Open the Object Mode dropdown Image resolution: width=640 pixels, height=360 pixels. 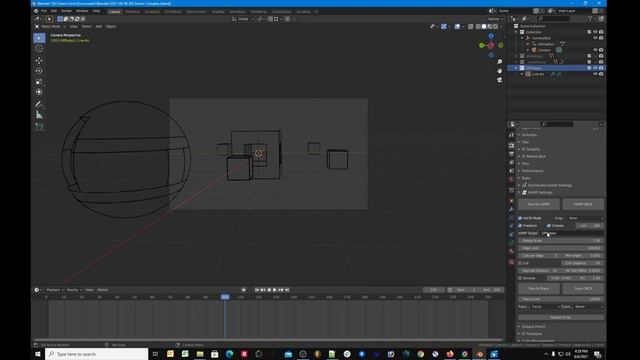pos(51,27)
